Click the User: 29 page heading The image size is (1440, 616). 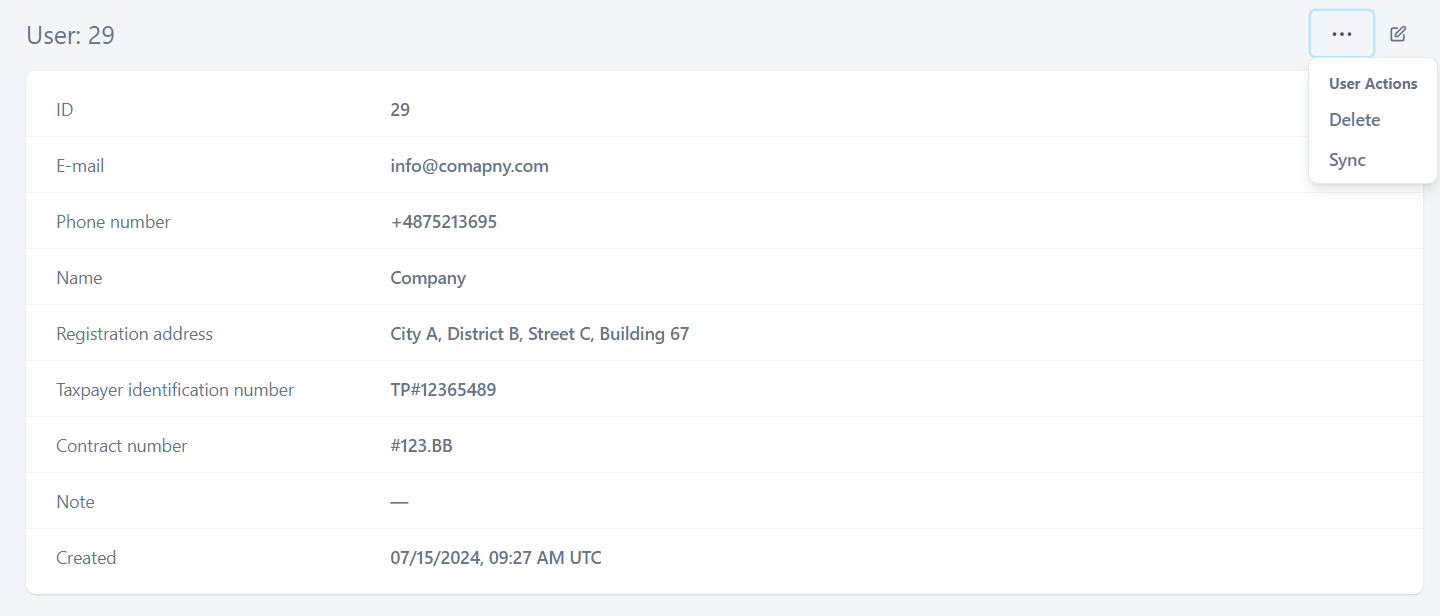70,36
